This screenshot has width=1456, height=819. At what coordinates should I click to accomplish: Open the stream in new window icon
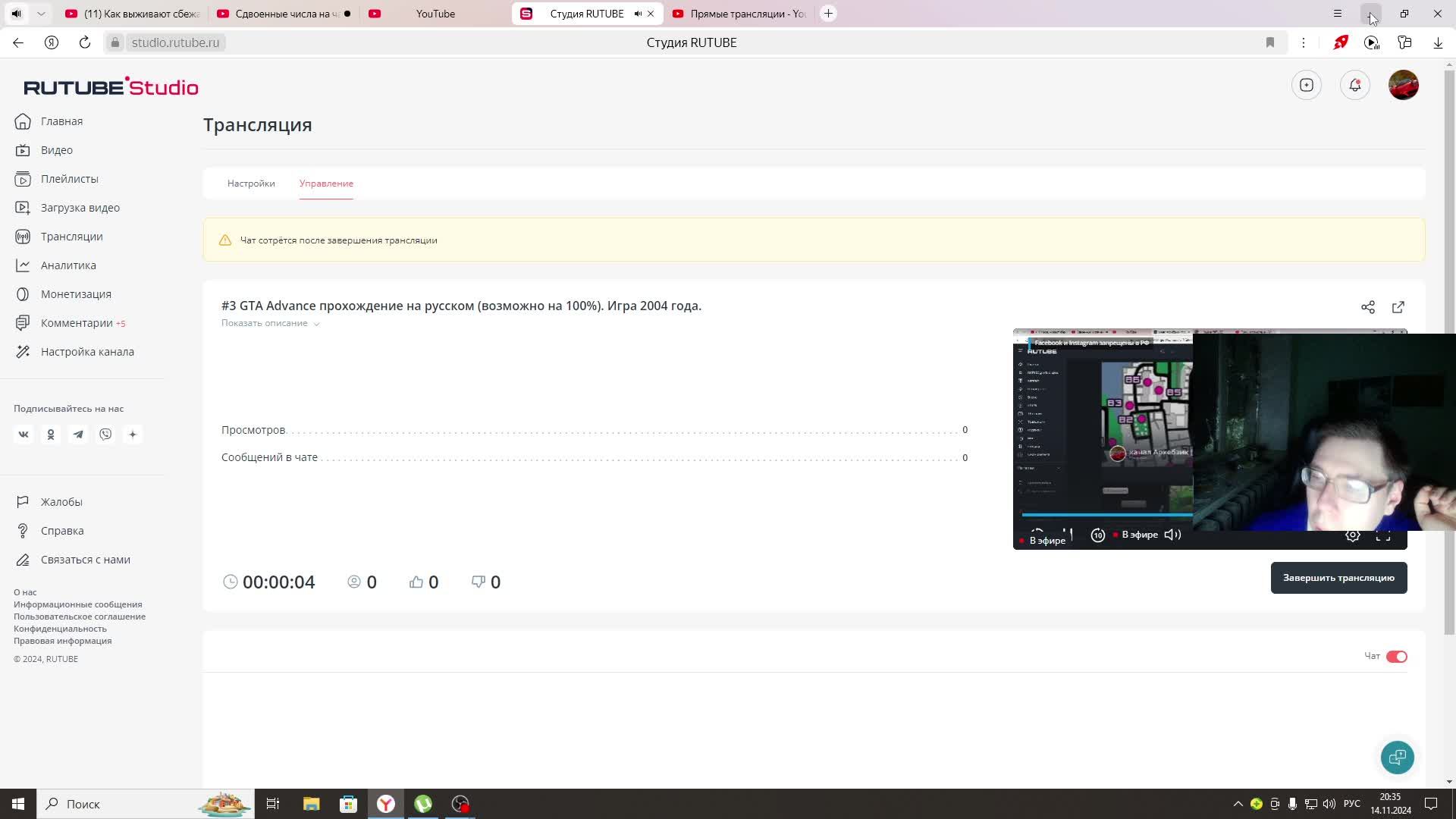click(1398, 307)
